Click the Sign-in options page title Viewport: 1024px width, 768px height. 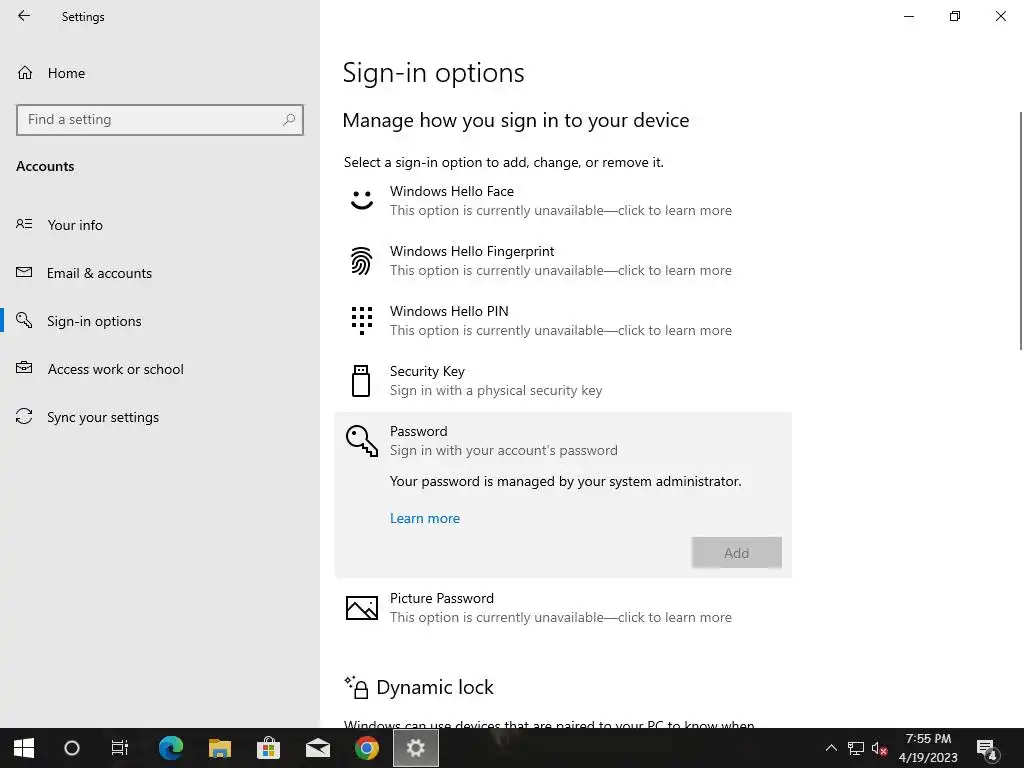[x=434, y=72]
